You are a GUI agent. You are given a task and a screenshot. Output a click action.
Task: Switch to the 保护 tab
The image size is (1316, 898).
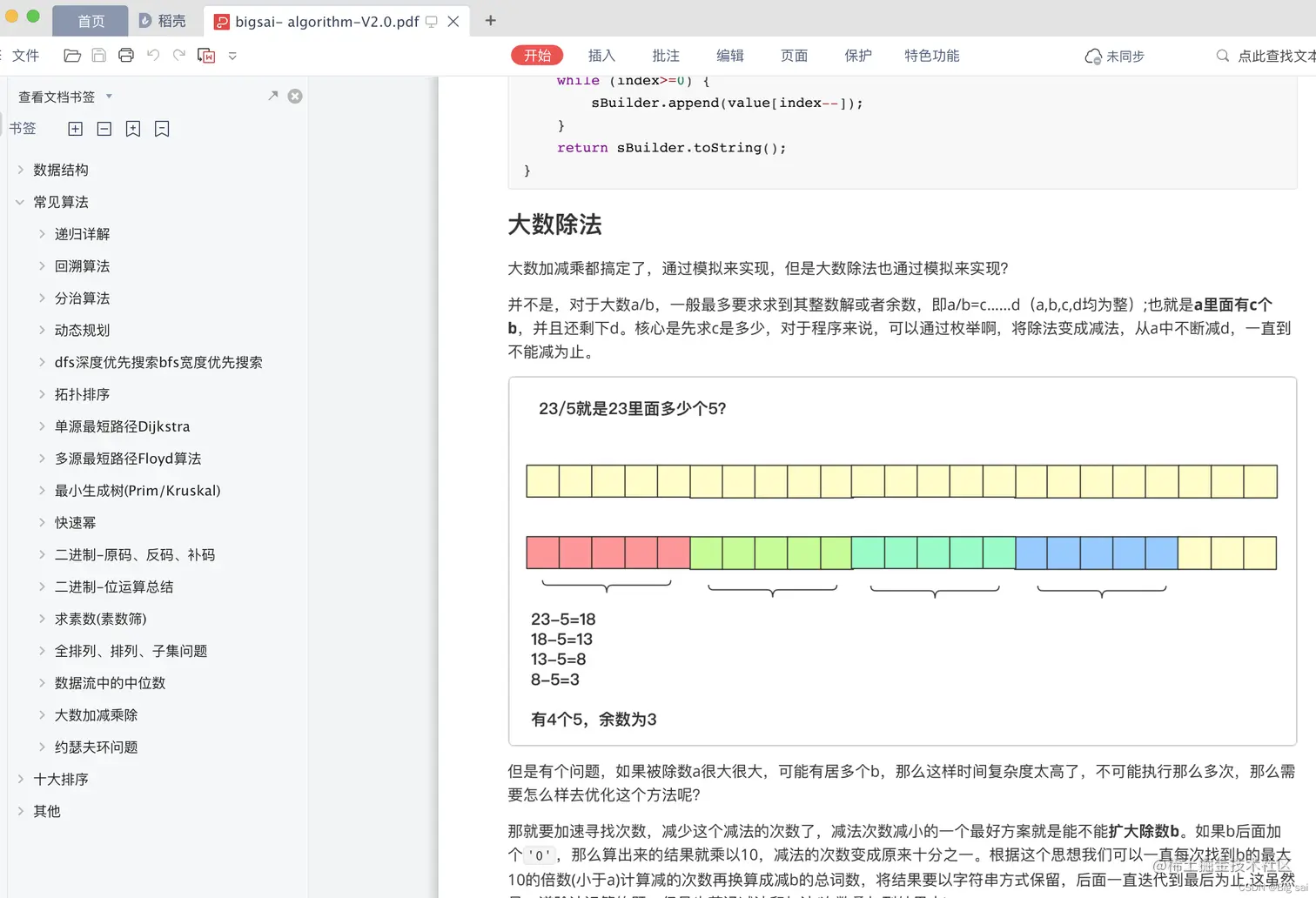(x=857, y=56)
